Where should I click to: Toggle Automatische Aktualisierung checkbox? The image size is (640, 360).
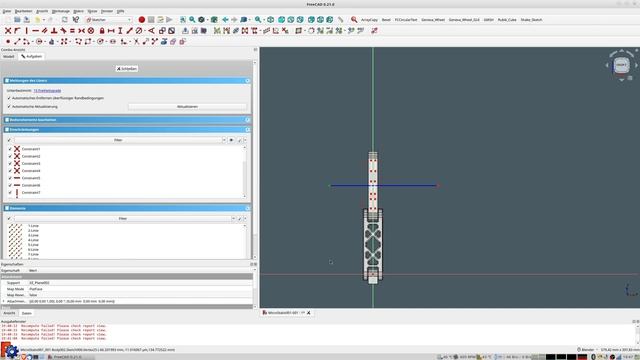[9, 107]
